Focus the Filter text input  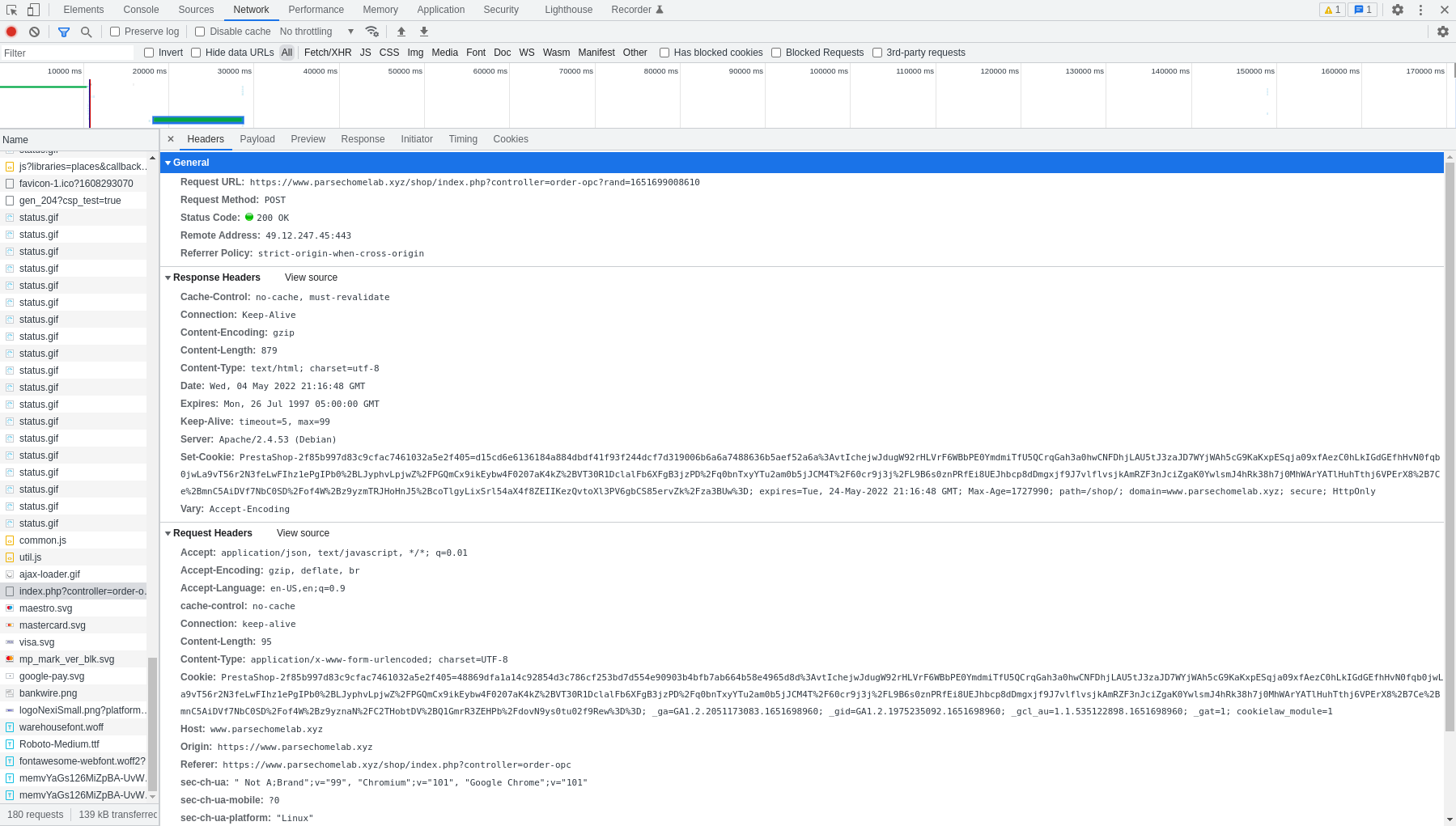point(68,53)
